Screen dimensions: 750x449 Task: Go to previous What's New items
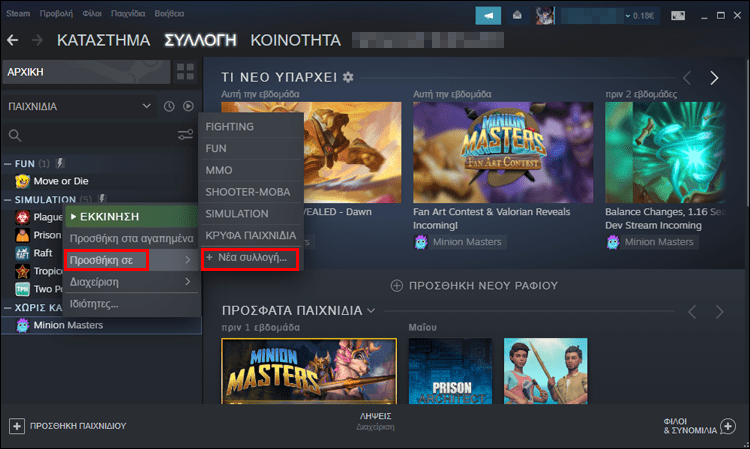click(x=687, y=77)
